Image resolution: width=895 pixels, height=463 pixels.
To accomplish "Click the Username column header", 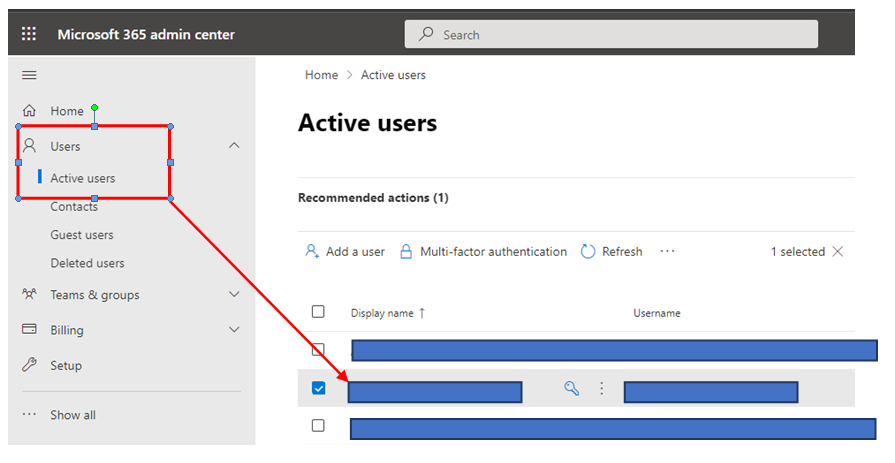I will 657,313.
